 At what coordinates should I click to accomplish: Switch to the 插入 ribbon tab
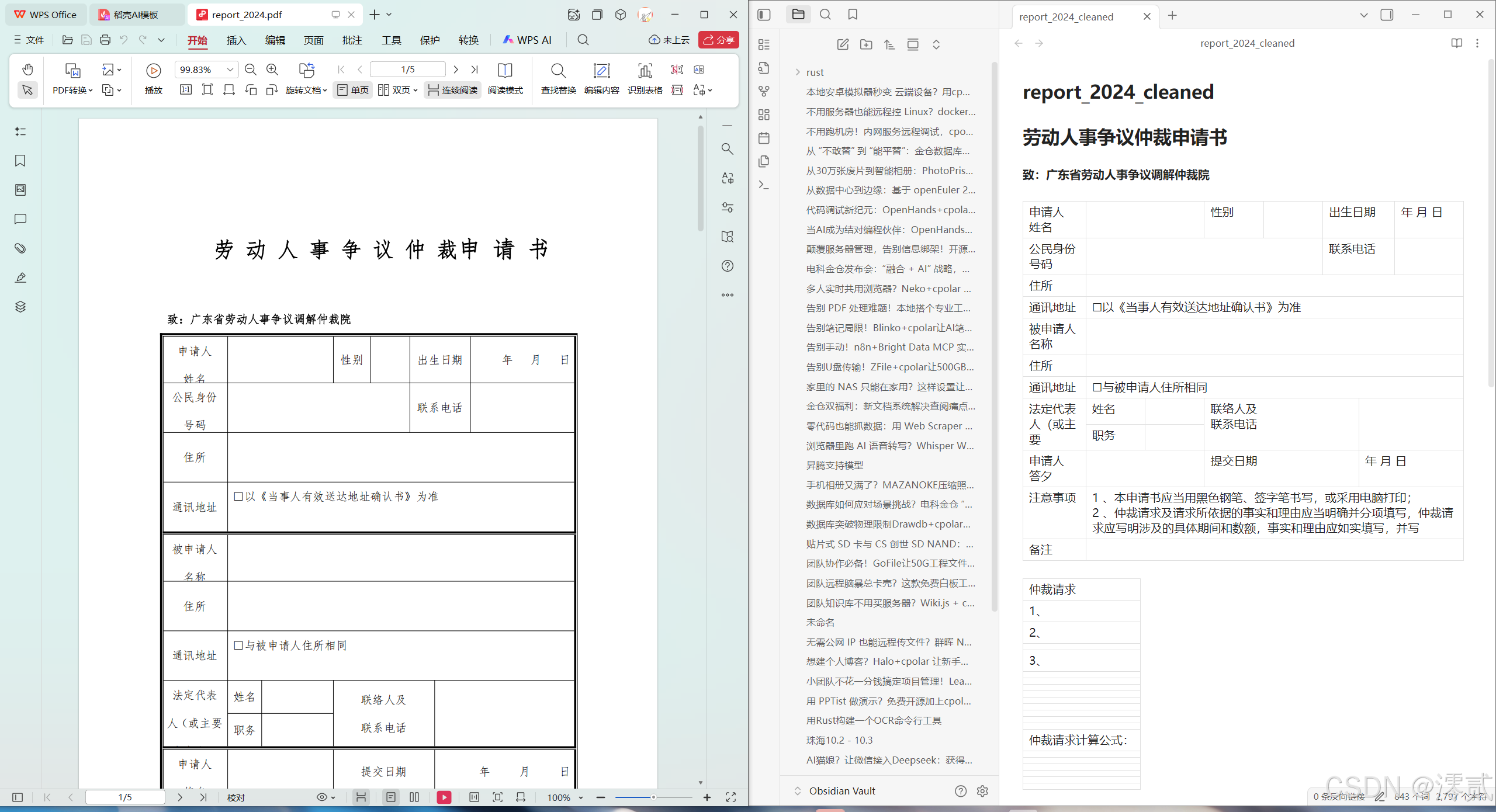coord(236,40)
